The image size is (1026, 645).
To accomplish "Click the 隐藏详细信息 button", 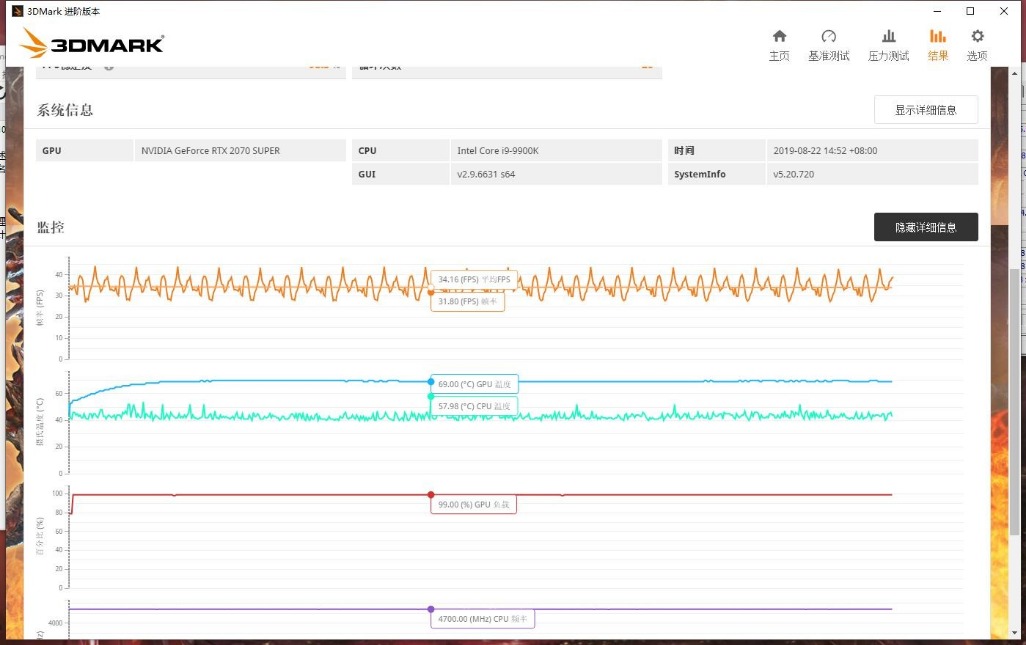I will [926, 227].
